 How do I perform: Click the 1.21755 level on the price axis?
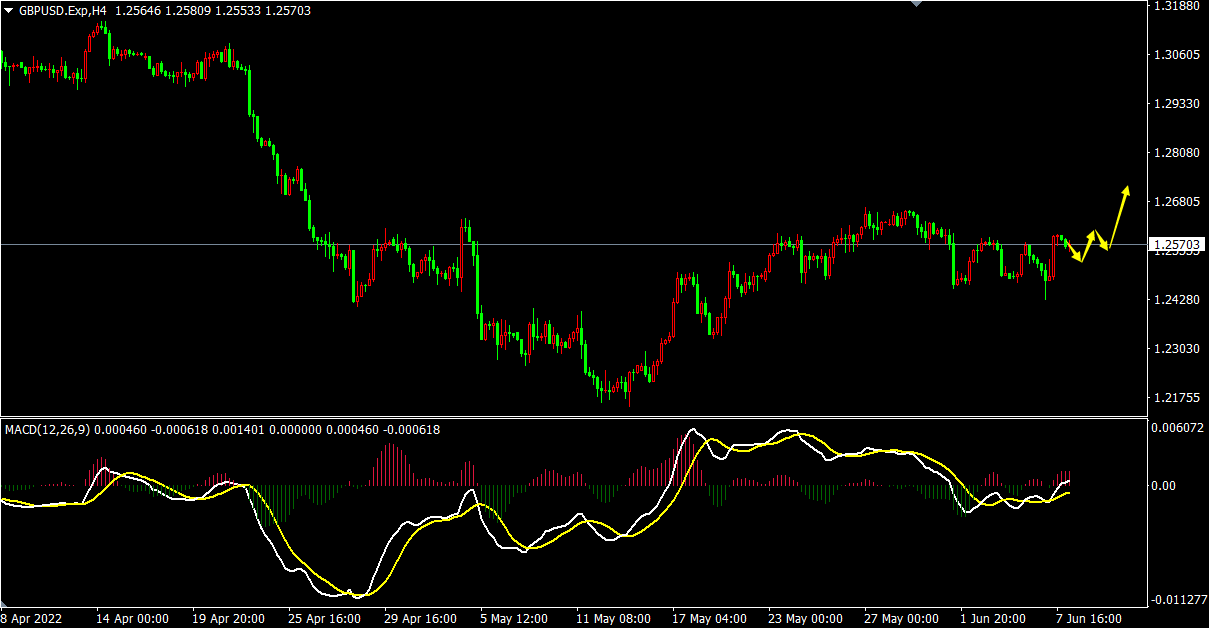(x=1177, y=398)
